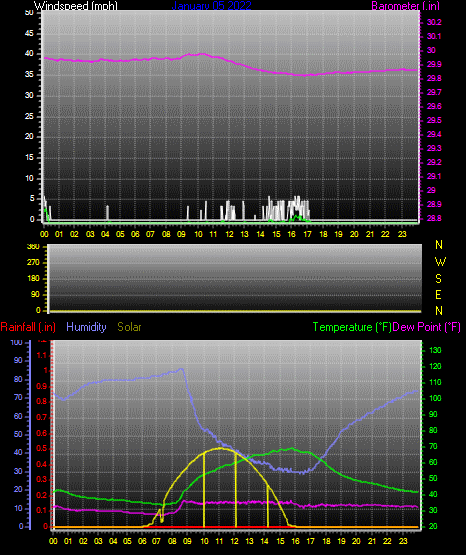This screenshot has width=466, height=555.
Task: Select the 110 temperature axis value
Action: coord(435,382)
